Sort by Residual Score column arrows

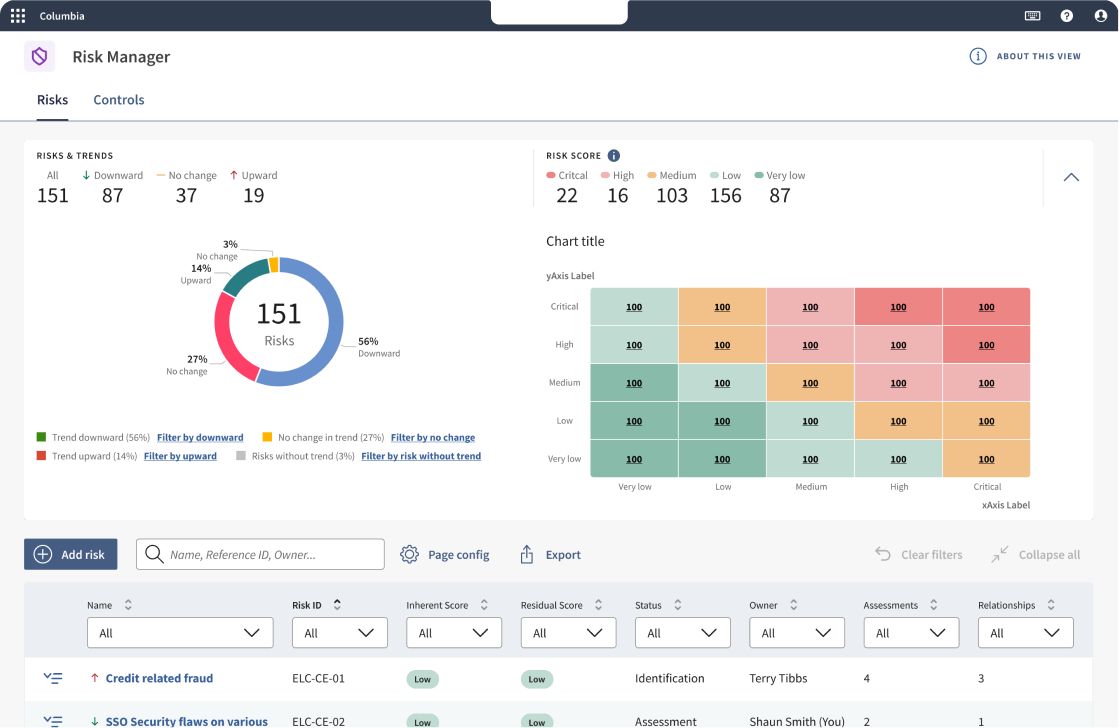598,605
